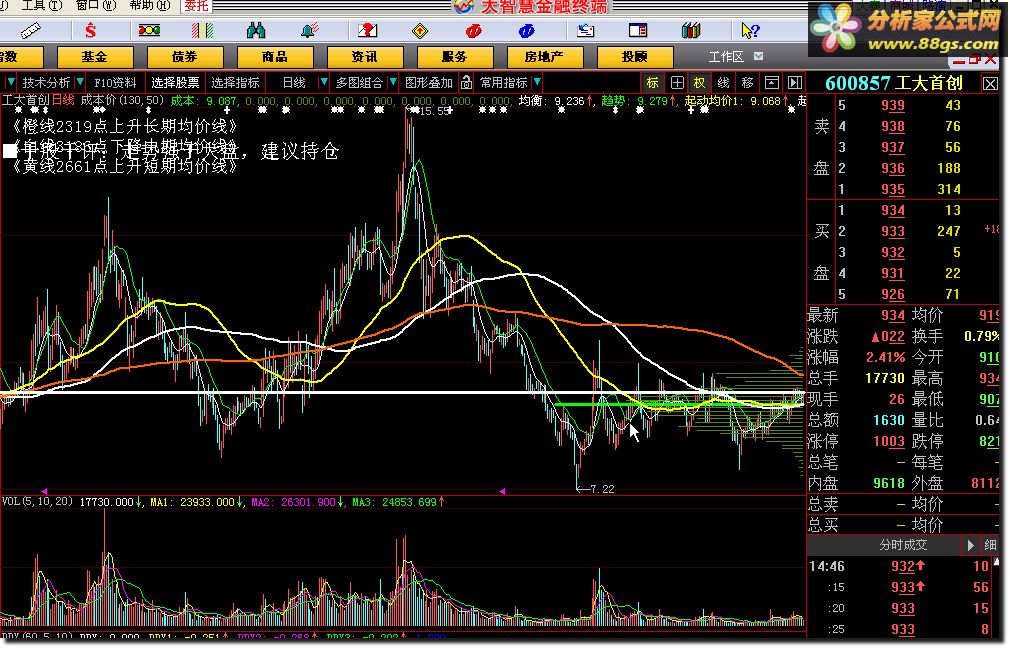Click the skip-to-end arrow icon
The height and width of the screenshot is (648, 1010).
tap(795, 82)
